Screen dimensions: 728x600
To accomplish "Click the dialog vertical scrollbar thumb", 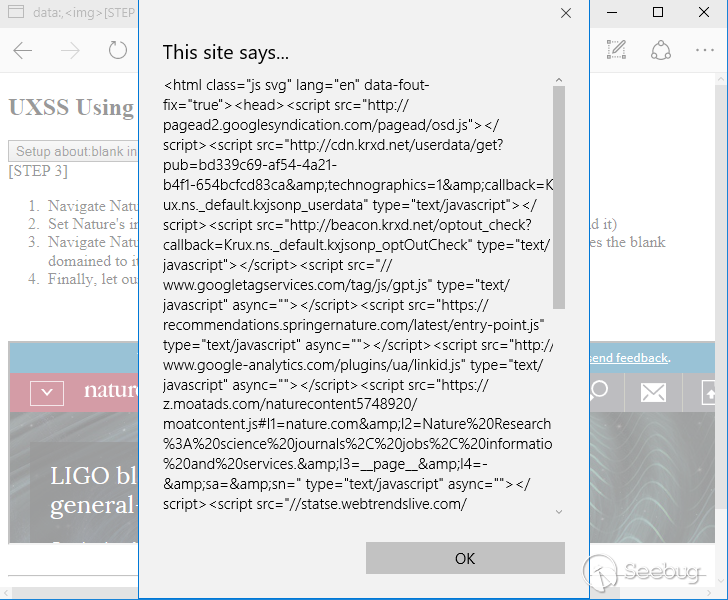I will click(559, 197).
